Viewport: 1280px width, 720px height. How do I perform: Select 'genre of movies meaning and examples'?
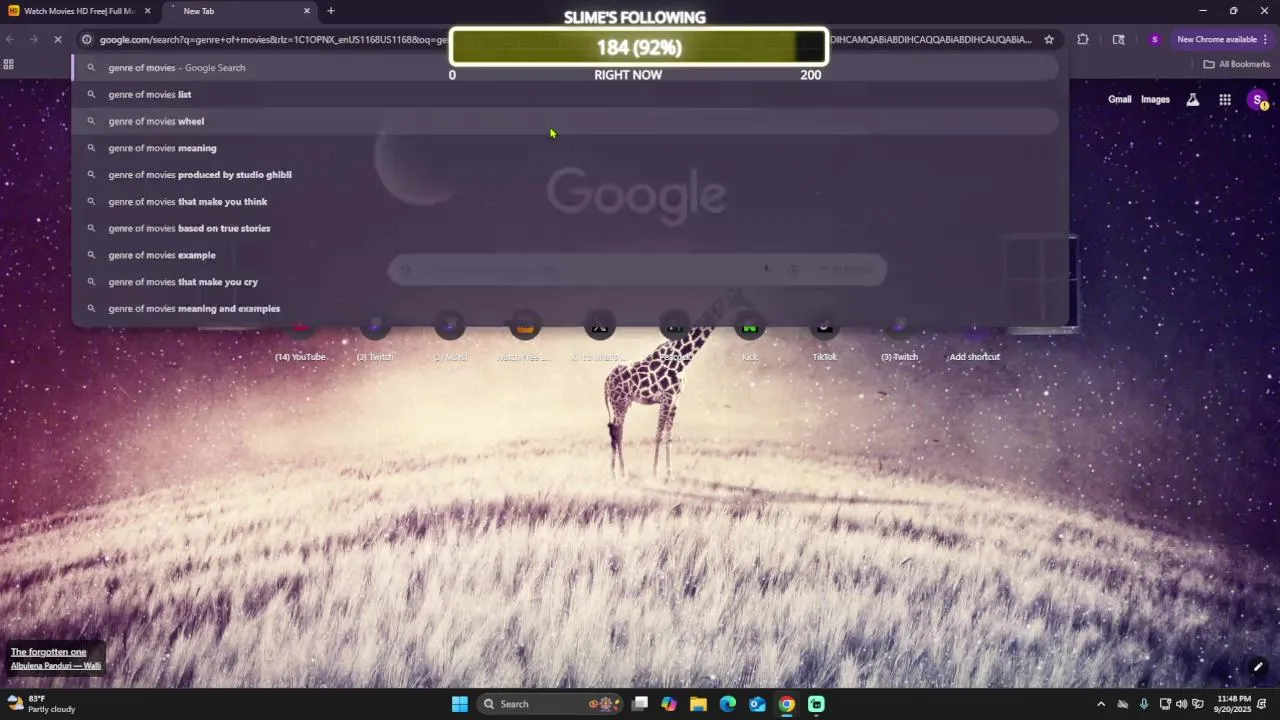click(565, 308)
